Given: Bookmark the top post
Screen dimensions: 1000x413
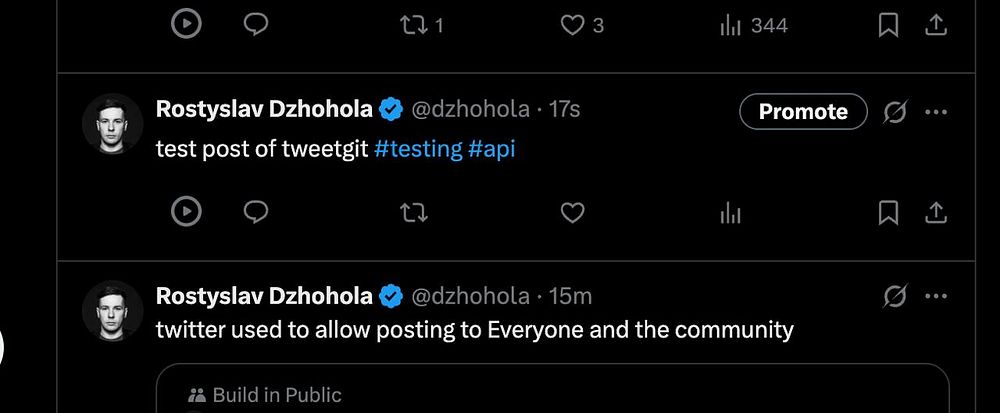Looking at the screenshot, I should (x=887, y=26).
